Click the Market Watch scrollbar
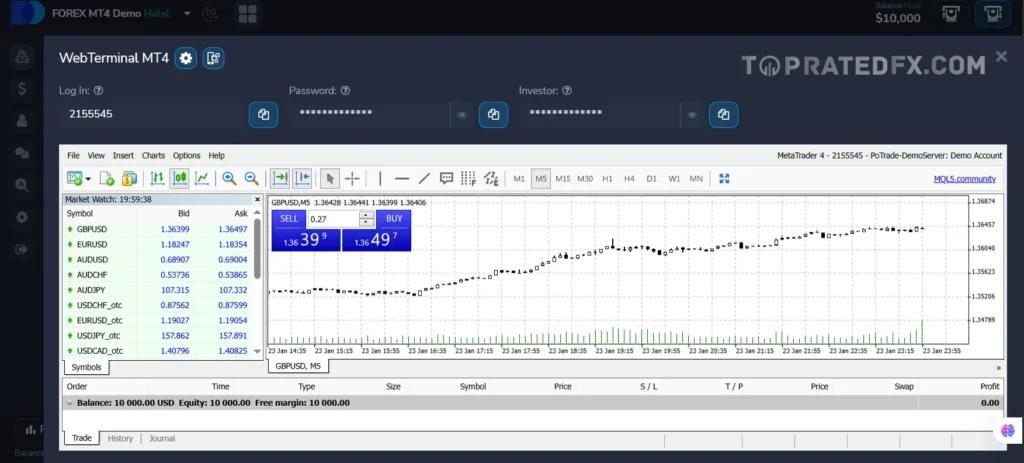Image resolution: width=1024 pixels, height=463 pixels. pos(258,250)
